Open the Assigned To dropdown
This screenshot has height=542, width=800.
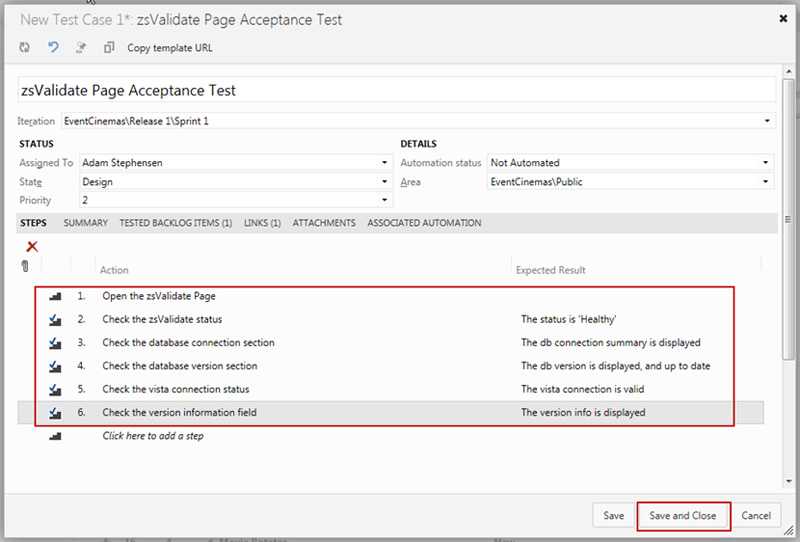pos(384,163)
